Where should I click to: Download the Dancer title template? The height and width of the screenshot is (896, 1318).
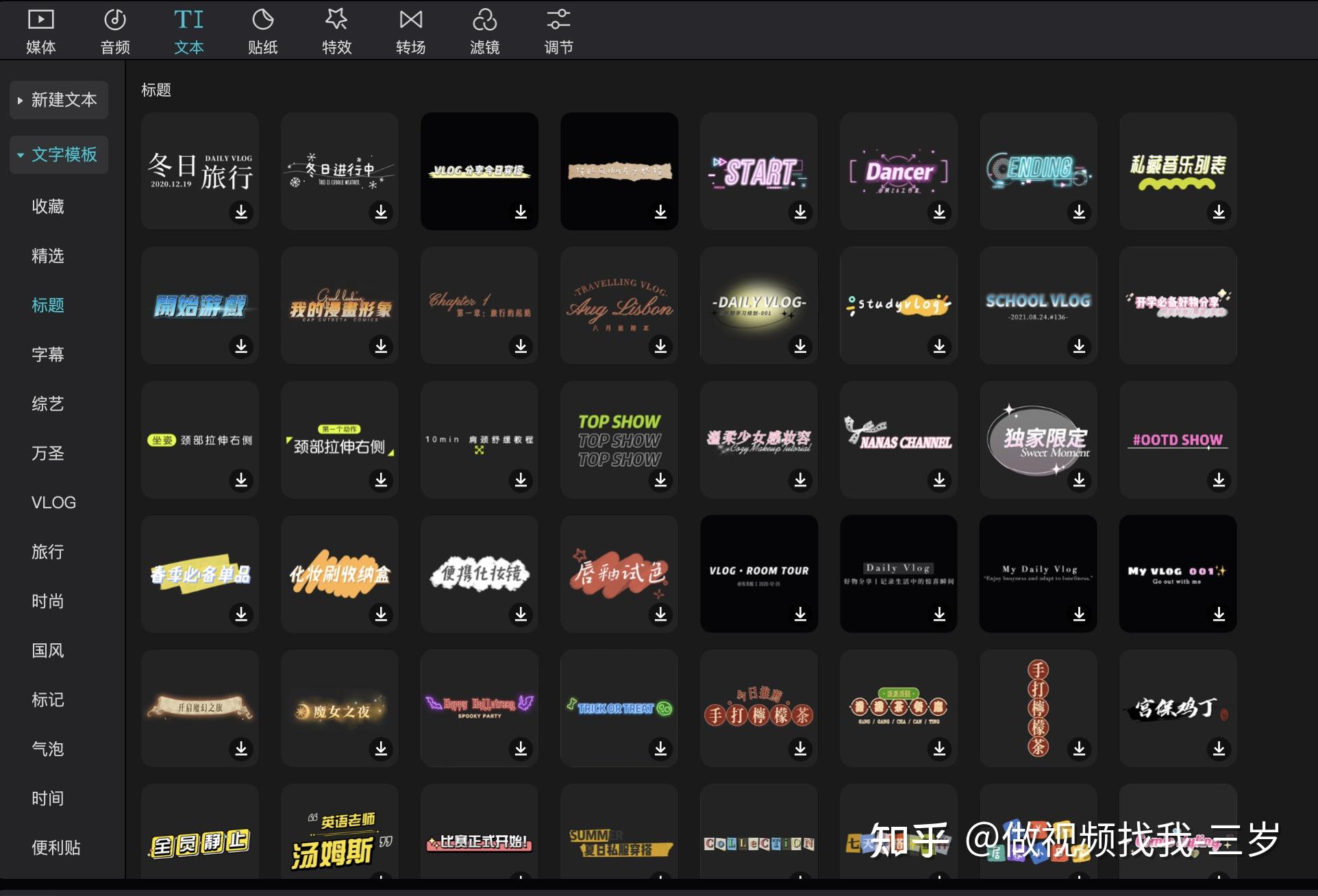939,211
